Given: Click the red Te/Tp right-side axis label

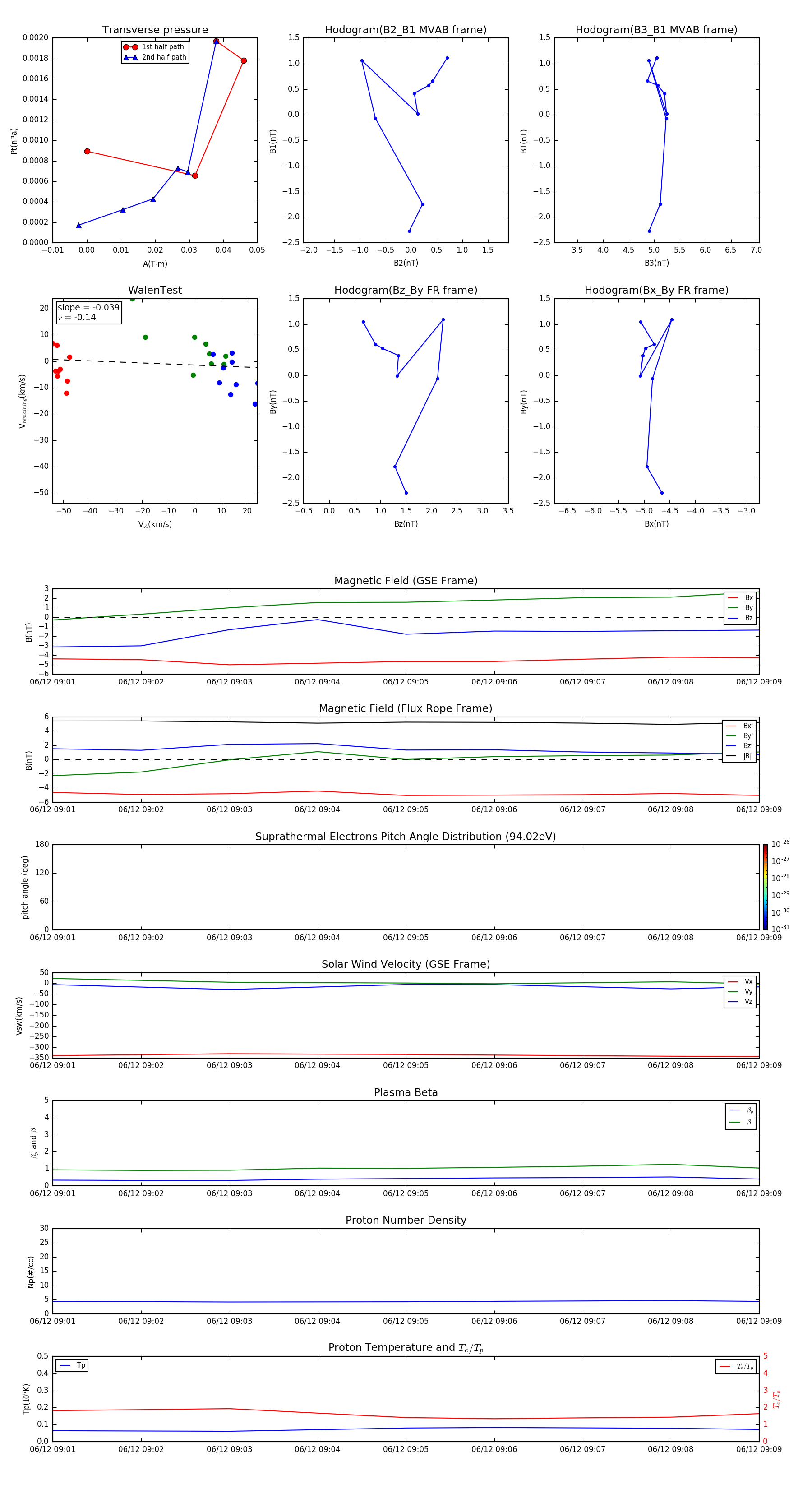Looking at the screenshot, I should (x=777, y=1399).
